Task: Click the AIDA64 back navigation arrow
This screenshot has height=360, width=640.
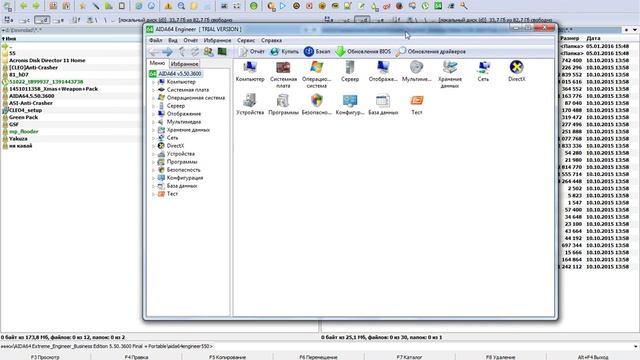Action: click(x=154, y=52)
